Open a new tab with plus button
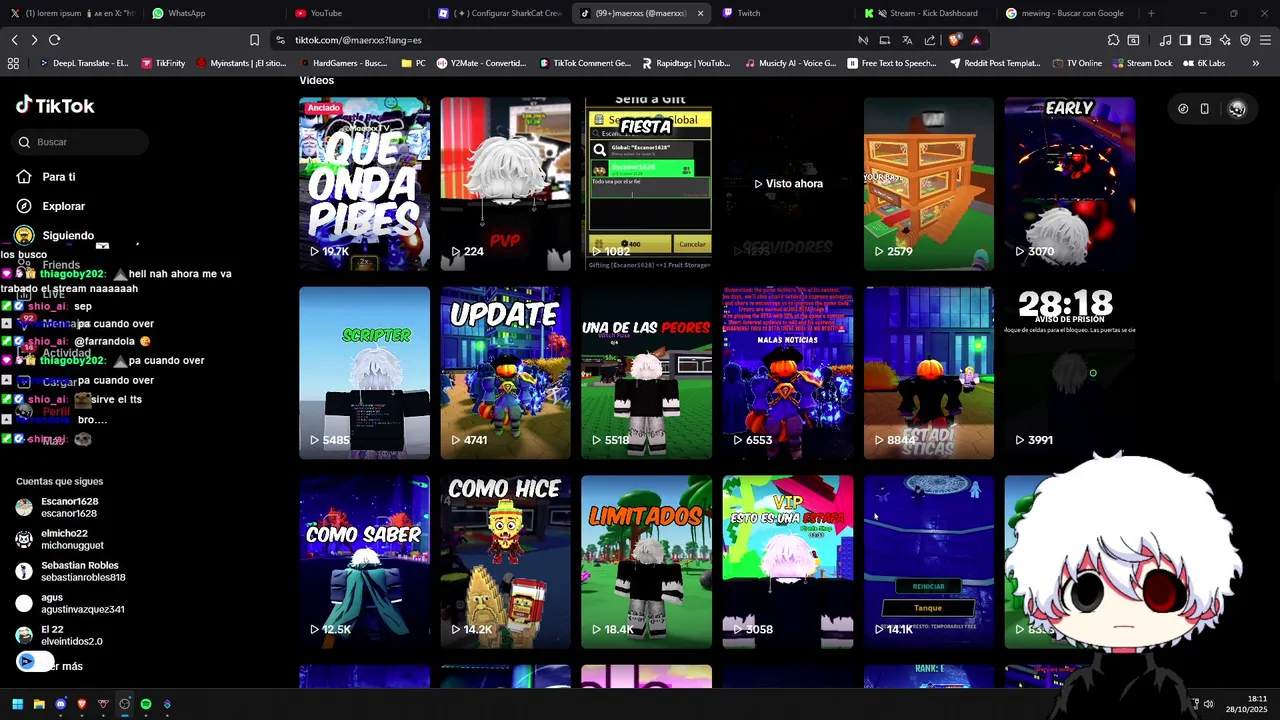 (1151, 13)
